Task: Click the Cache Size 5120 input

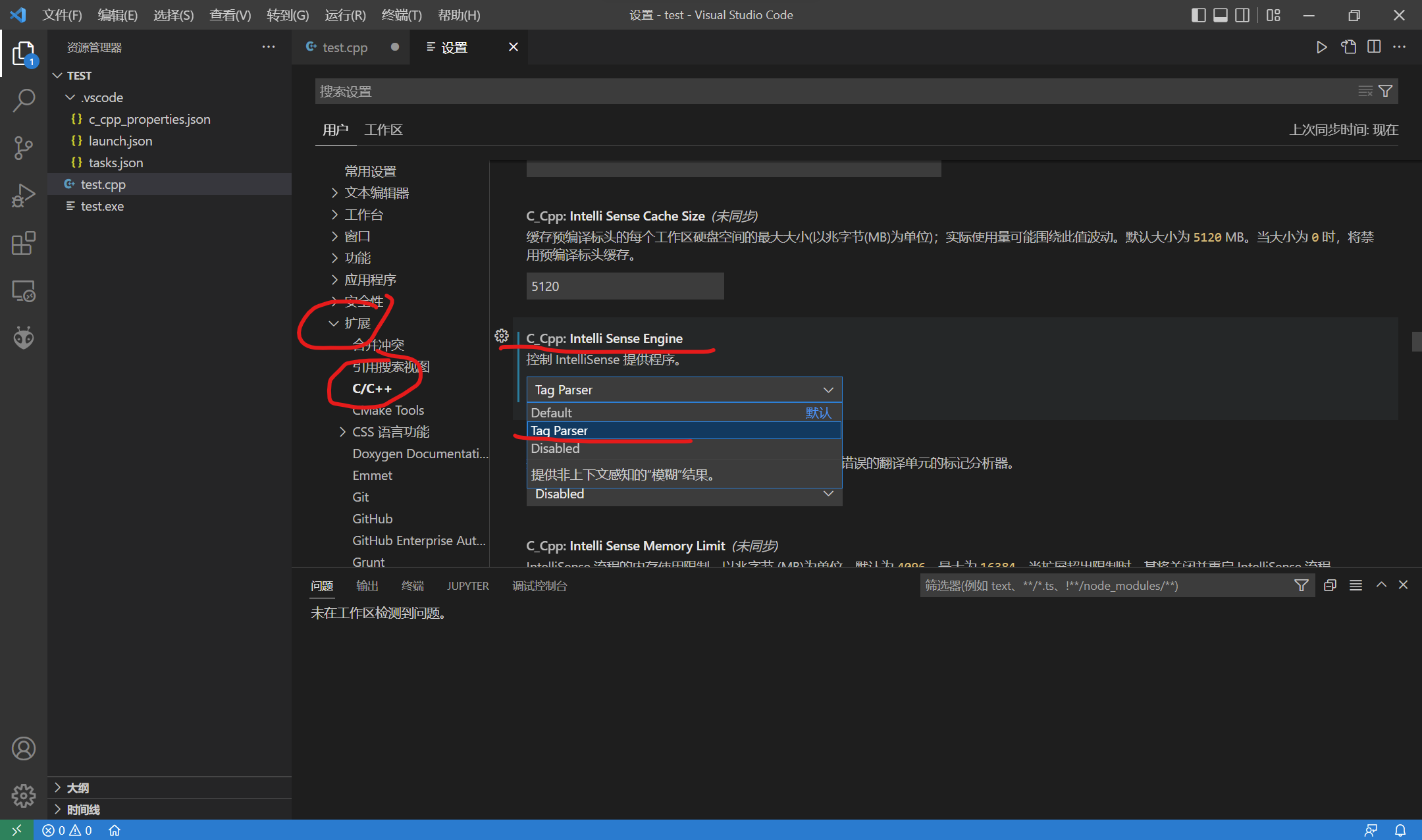Action: (625, 286)
